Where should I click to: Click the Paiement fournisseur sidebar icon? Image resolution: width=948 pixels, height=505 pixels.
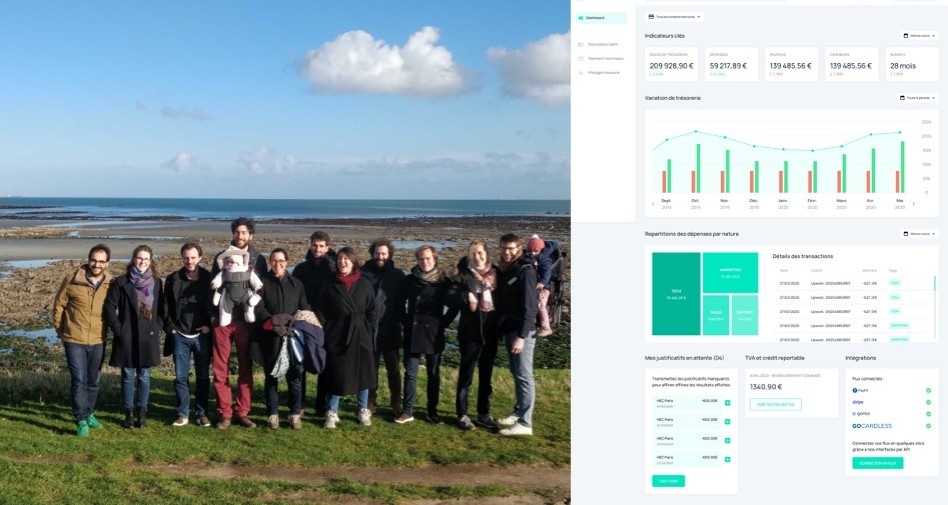[x=581, y=59]
